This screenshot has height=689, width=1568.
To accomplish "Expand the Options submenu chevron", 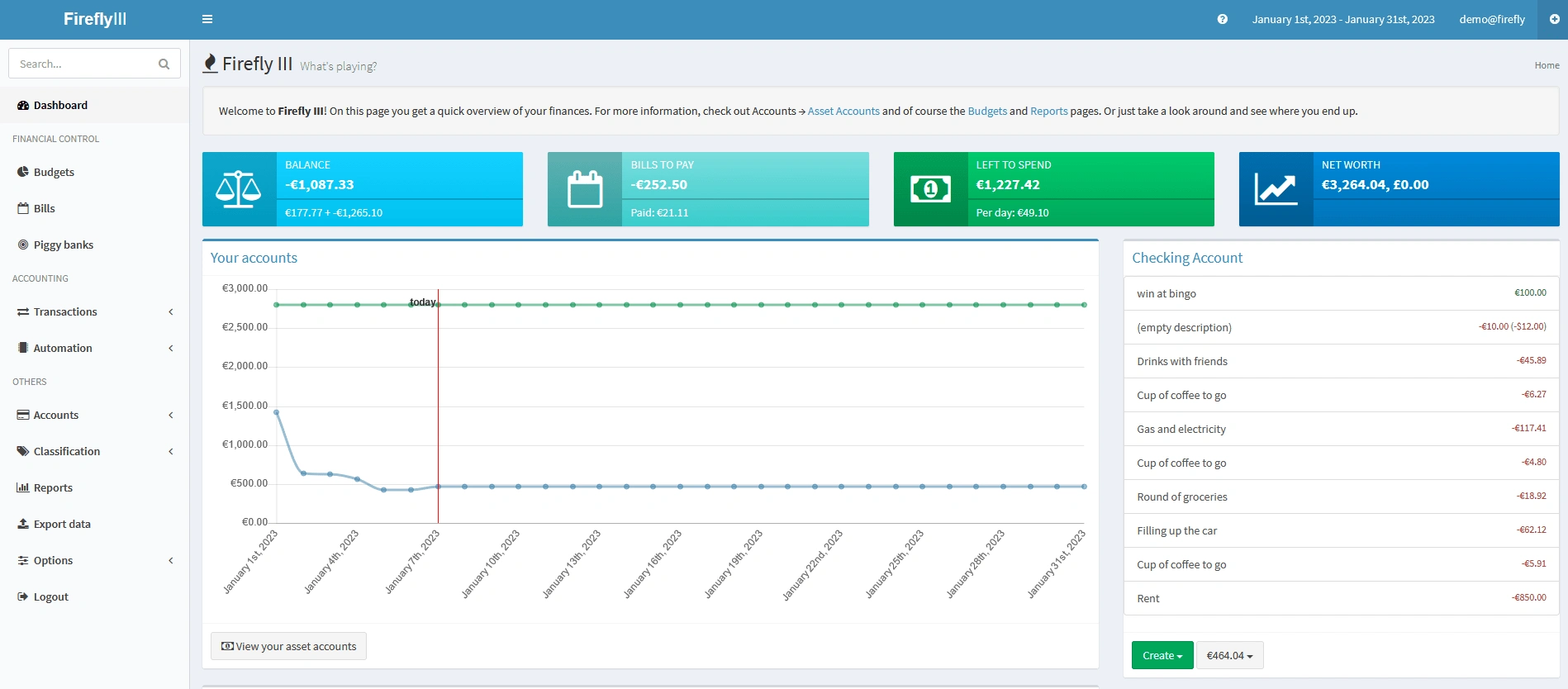I will coord(171,560).
